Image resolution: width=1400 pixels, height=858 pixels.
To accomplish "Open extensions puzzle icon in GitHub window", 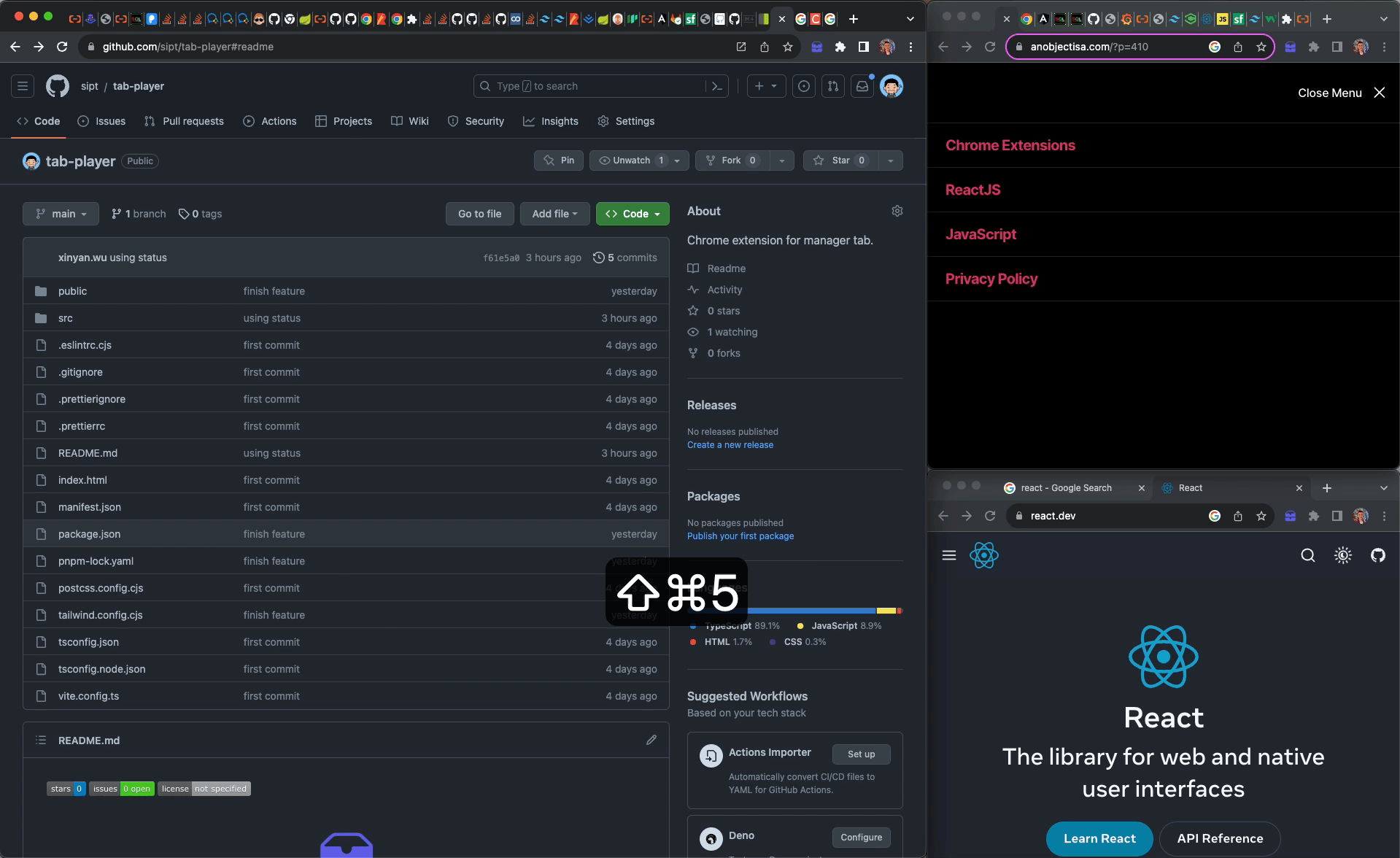I will (840, 47).
